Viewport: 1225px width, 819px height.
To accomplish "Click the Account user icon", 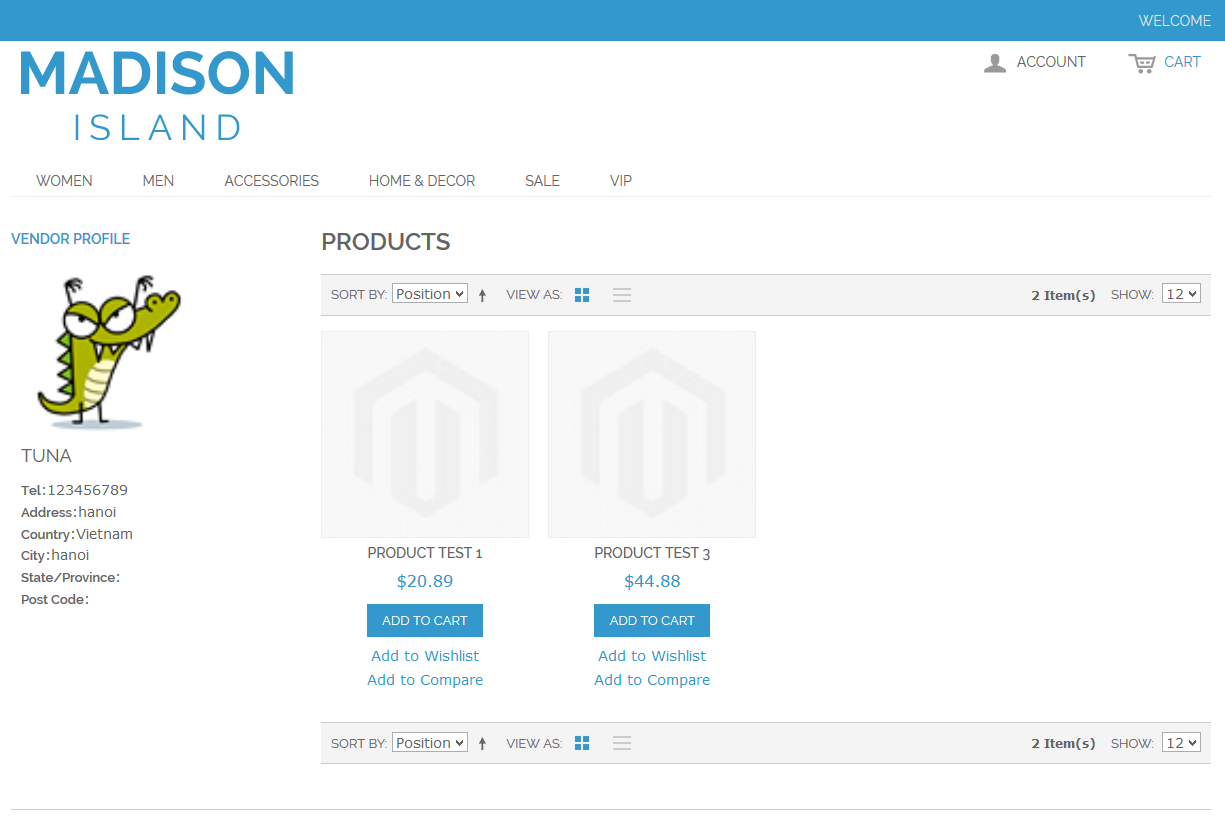I will point(995,63).
